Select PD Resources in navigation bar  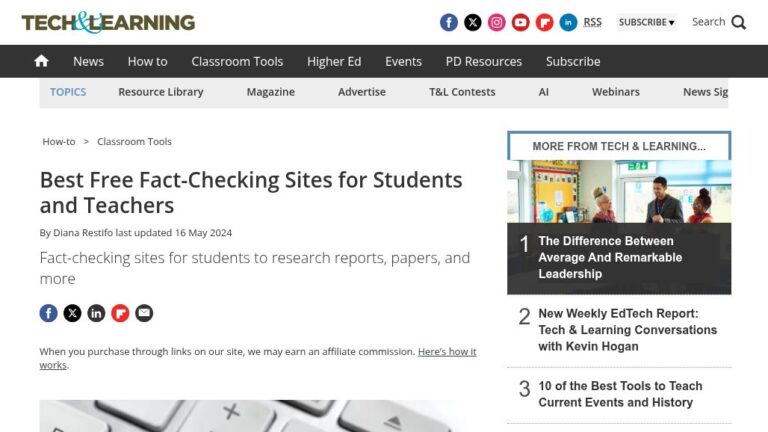point(484,61)
